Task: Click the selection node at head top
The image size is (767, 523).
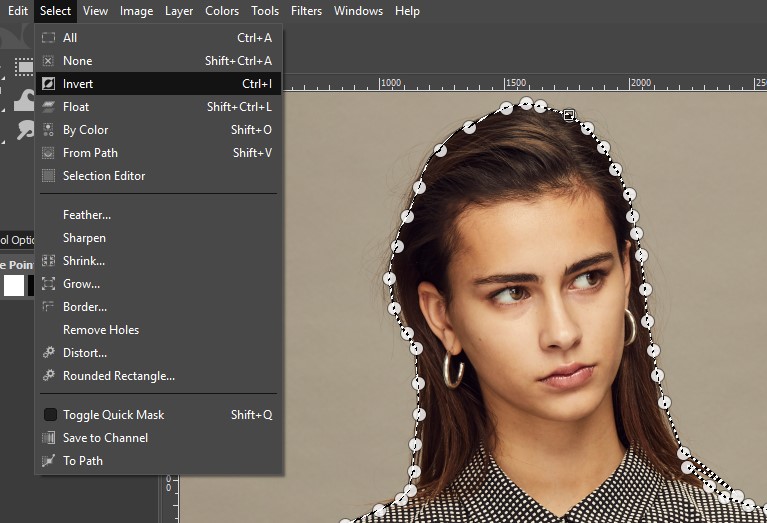Action: [x=526, y=103]
